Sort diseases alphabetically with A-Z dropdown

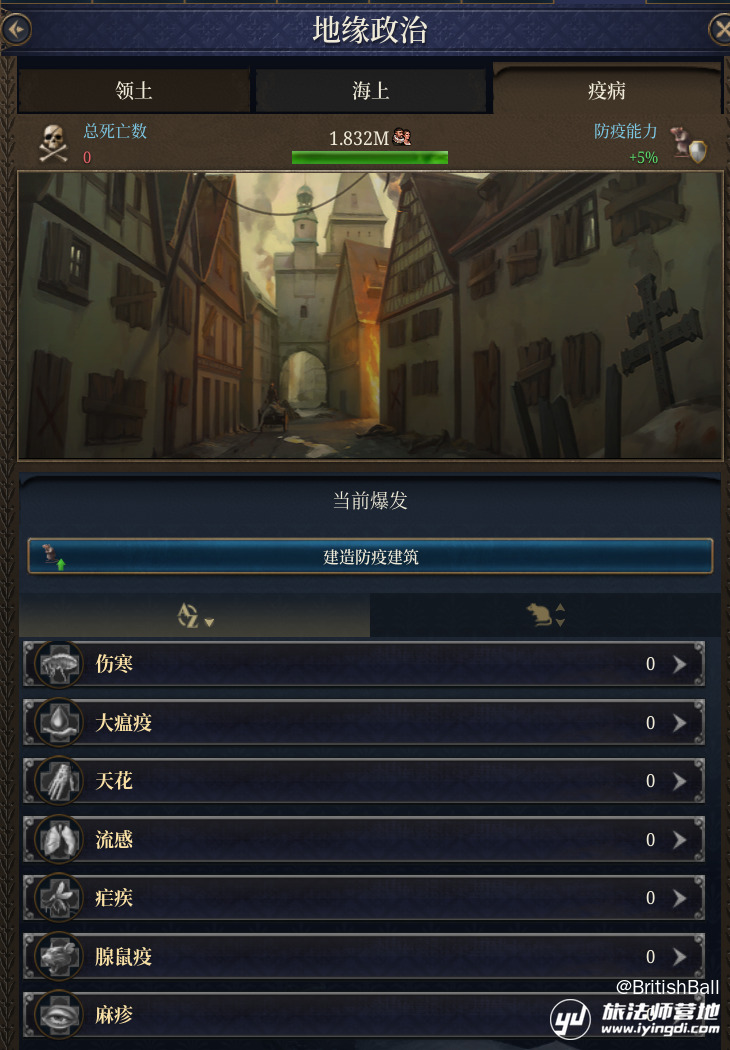coord(195,615)
